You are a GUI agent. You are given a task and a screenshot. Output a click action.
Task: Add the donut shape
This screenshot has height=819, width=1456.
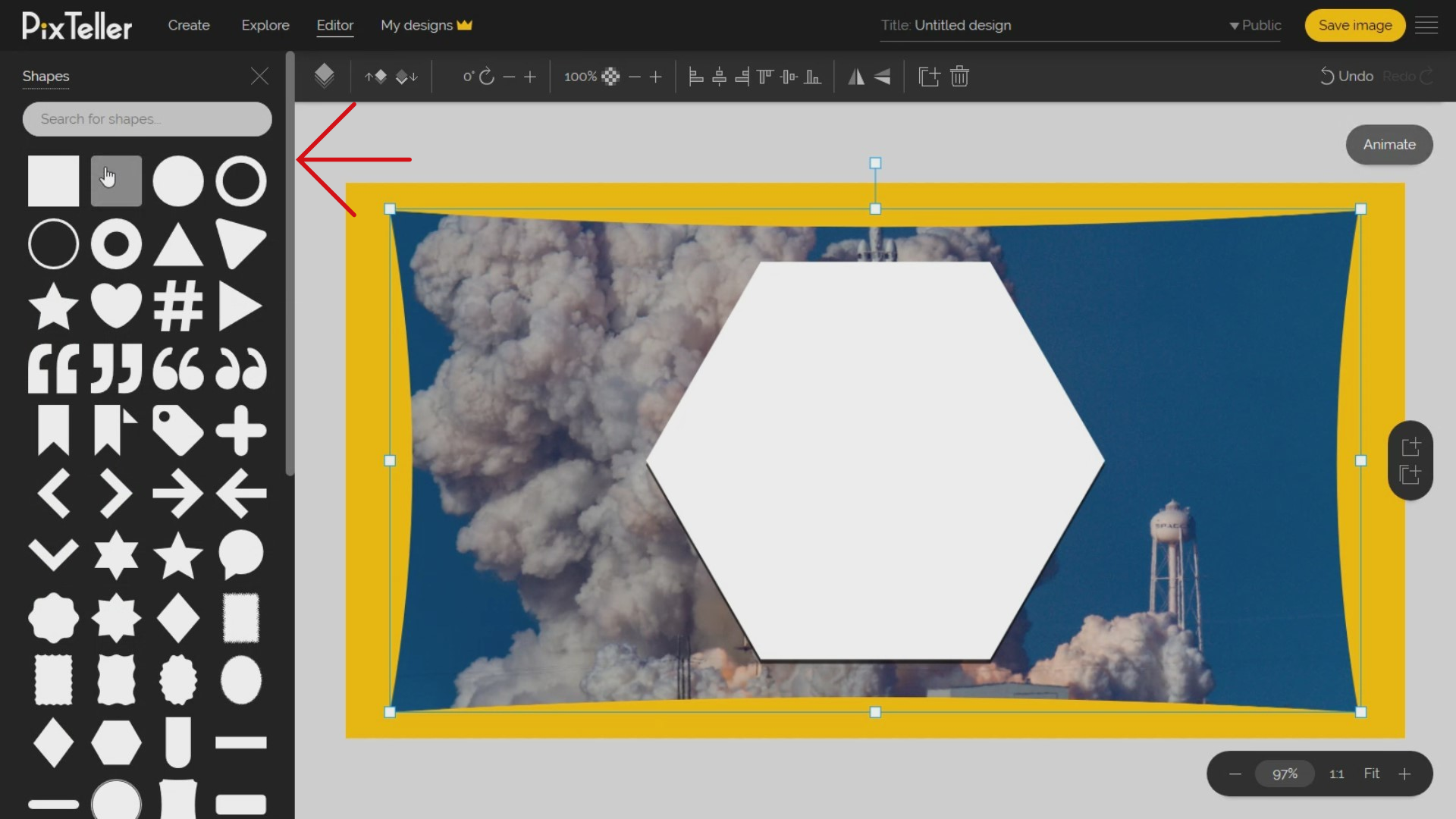(x=116, y=244)
